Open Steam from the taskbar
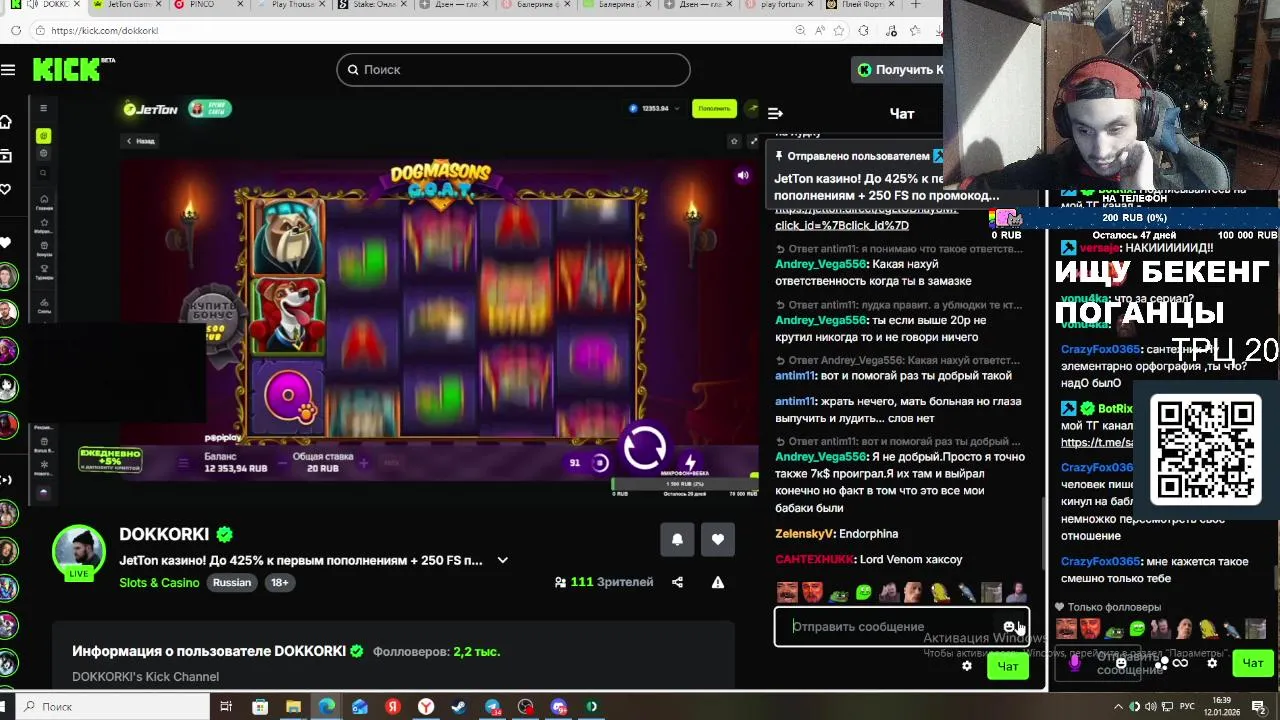The height and width of the screenshot is (720, 1280). (x=459, y=707)
